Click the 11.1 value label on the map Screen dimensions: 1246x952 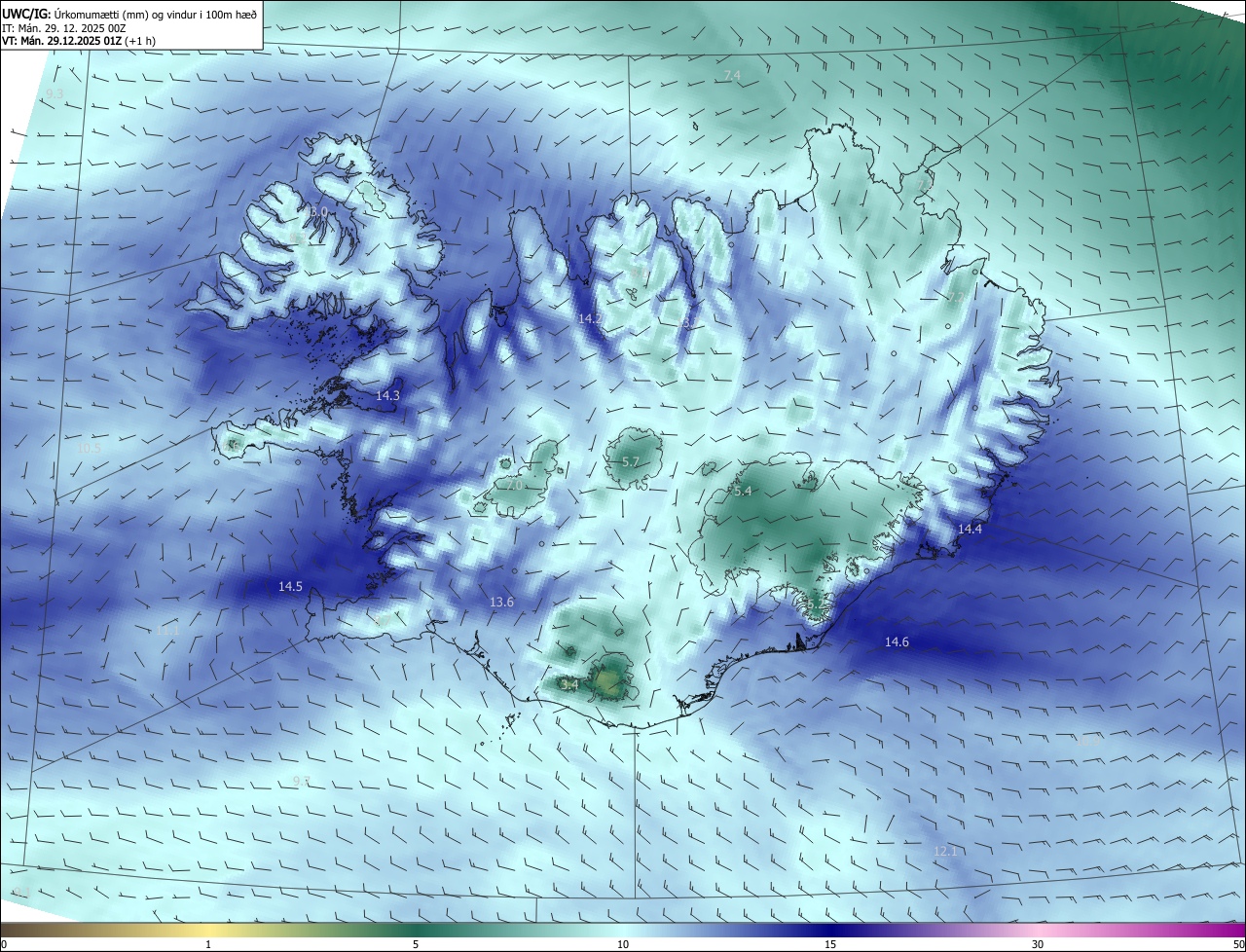click(x=167, y=631)
